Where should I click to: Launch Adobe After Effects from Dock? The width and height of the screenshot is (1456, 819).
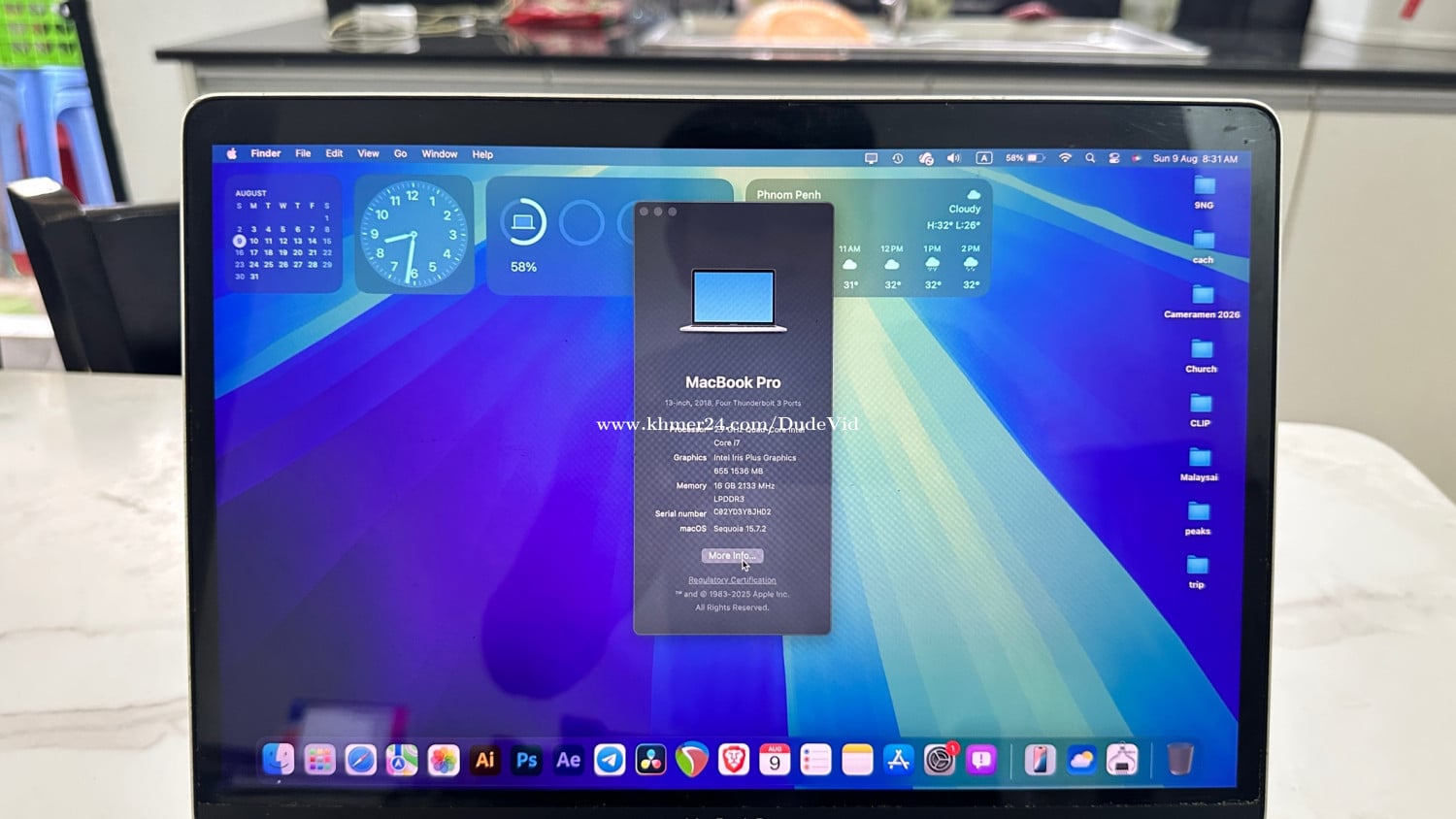tap(569, 760)
